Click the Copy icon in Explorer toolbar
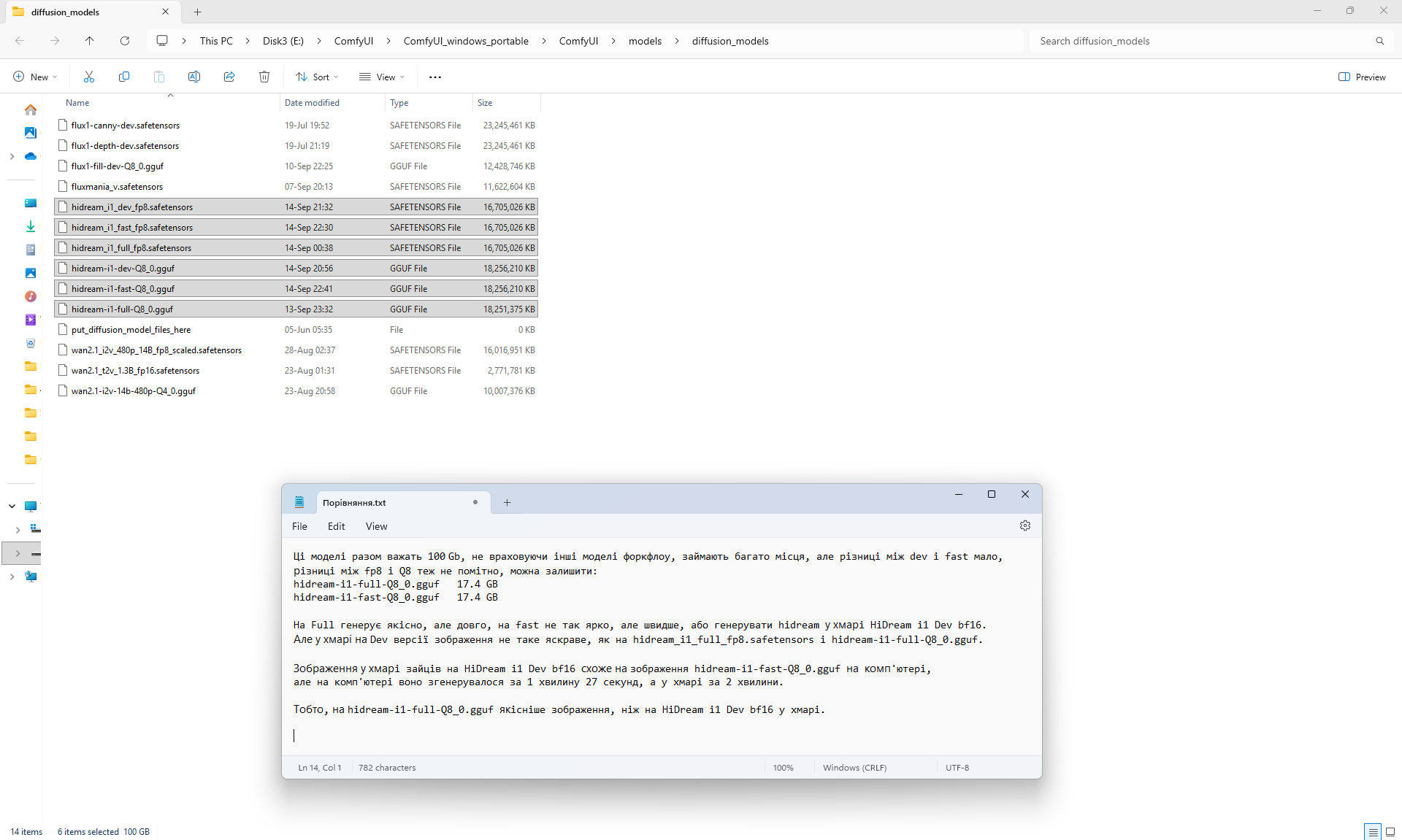Viewport: 1402px width, 840px height. 124,77
